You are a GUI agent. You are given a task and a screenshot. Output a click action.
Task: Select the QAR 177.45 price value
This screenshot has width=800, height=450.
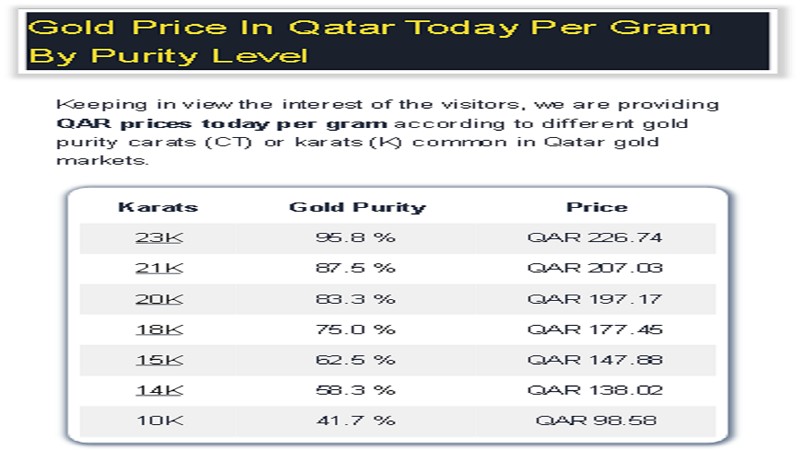pyautogui.click(x=596, y=329)
